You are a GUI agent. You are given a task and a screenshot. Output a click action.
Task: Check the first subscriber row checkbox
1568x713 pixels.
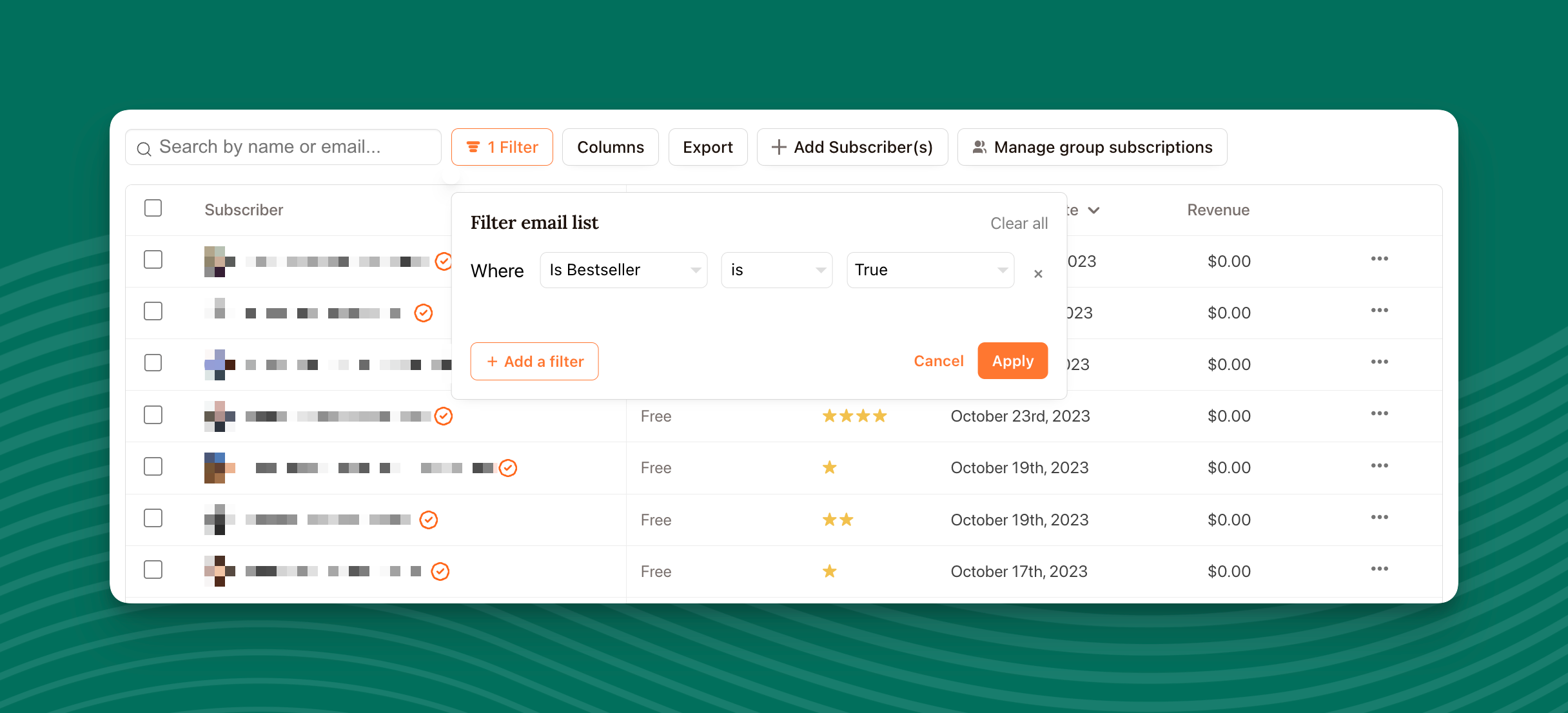point(153,260)
